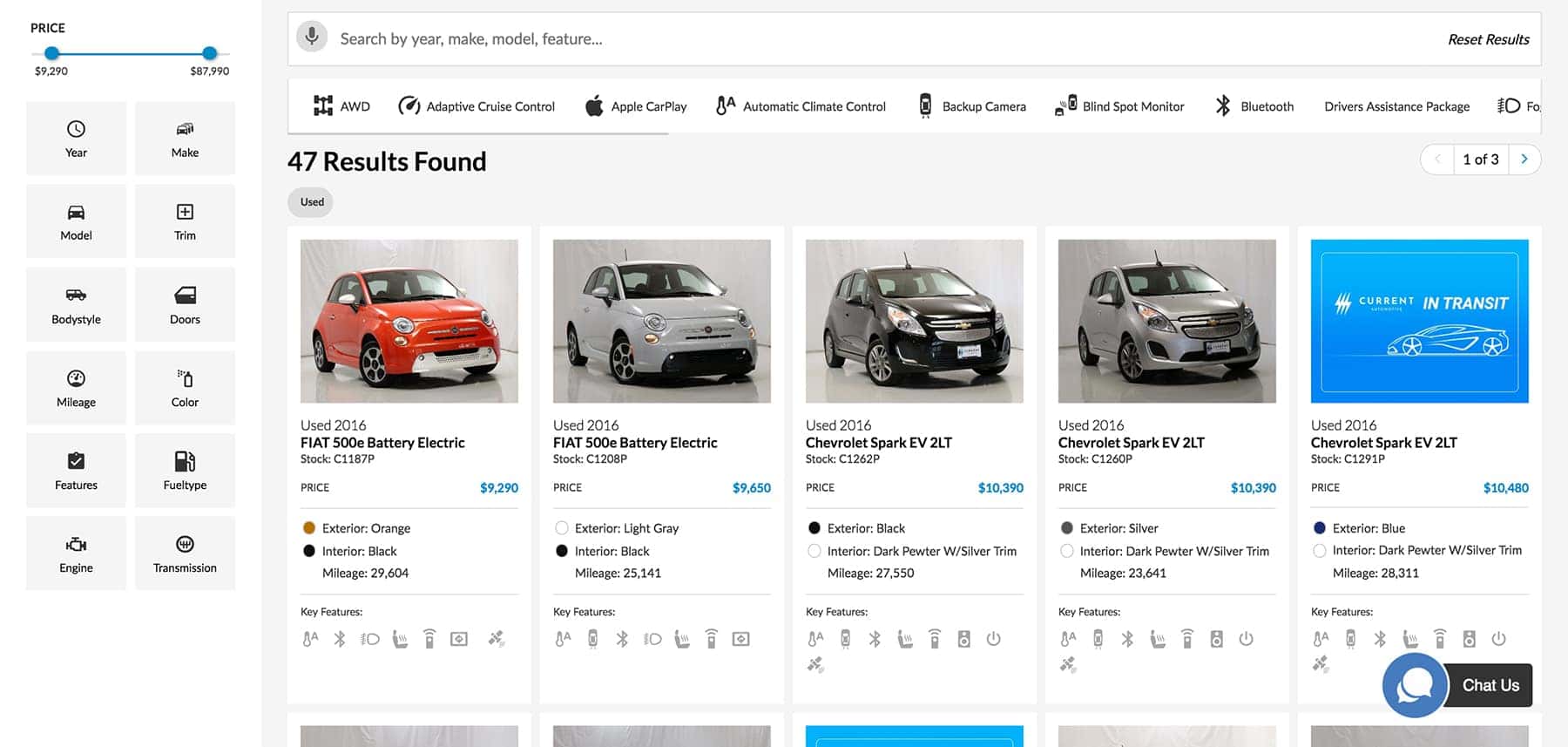Viewport: 1568px width, 747px height.
Task: Click backup camera icon on C1208P card
Action: click(593, 639)
